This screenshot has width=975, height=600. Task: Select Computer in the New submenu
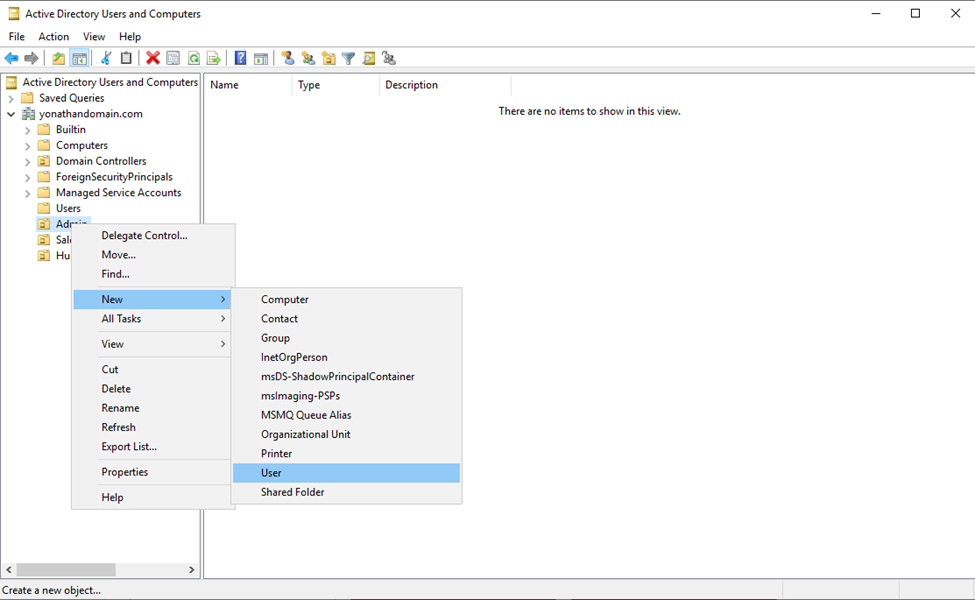click(346, 299)
